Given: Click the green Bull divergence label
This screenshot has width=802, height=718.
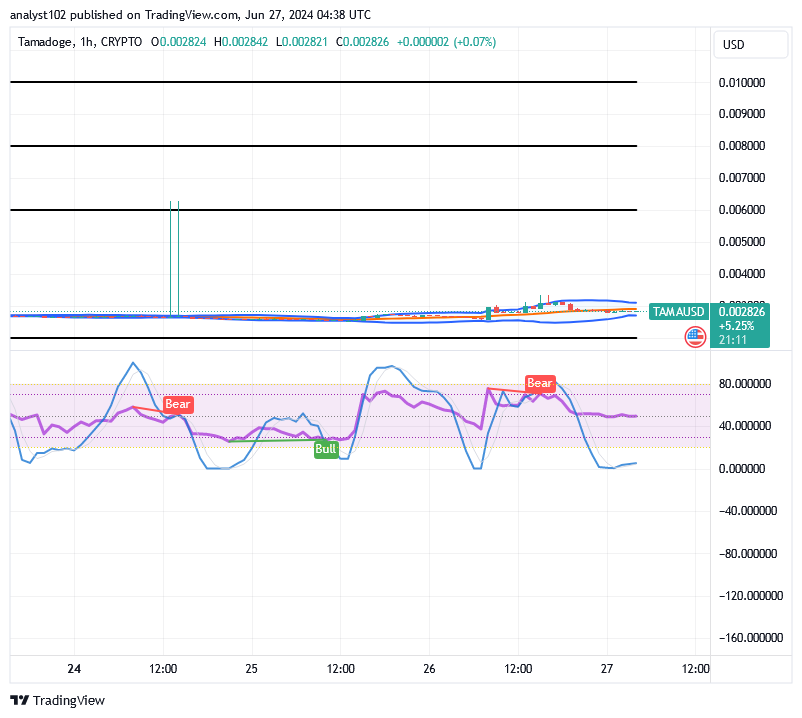Looking at the screenshot, I should click(x=326, y=449).
